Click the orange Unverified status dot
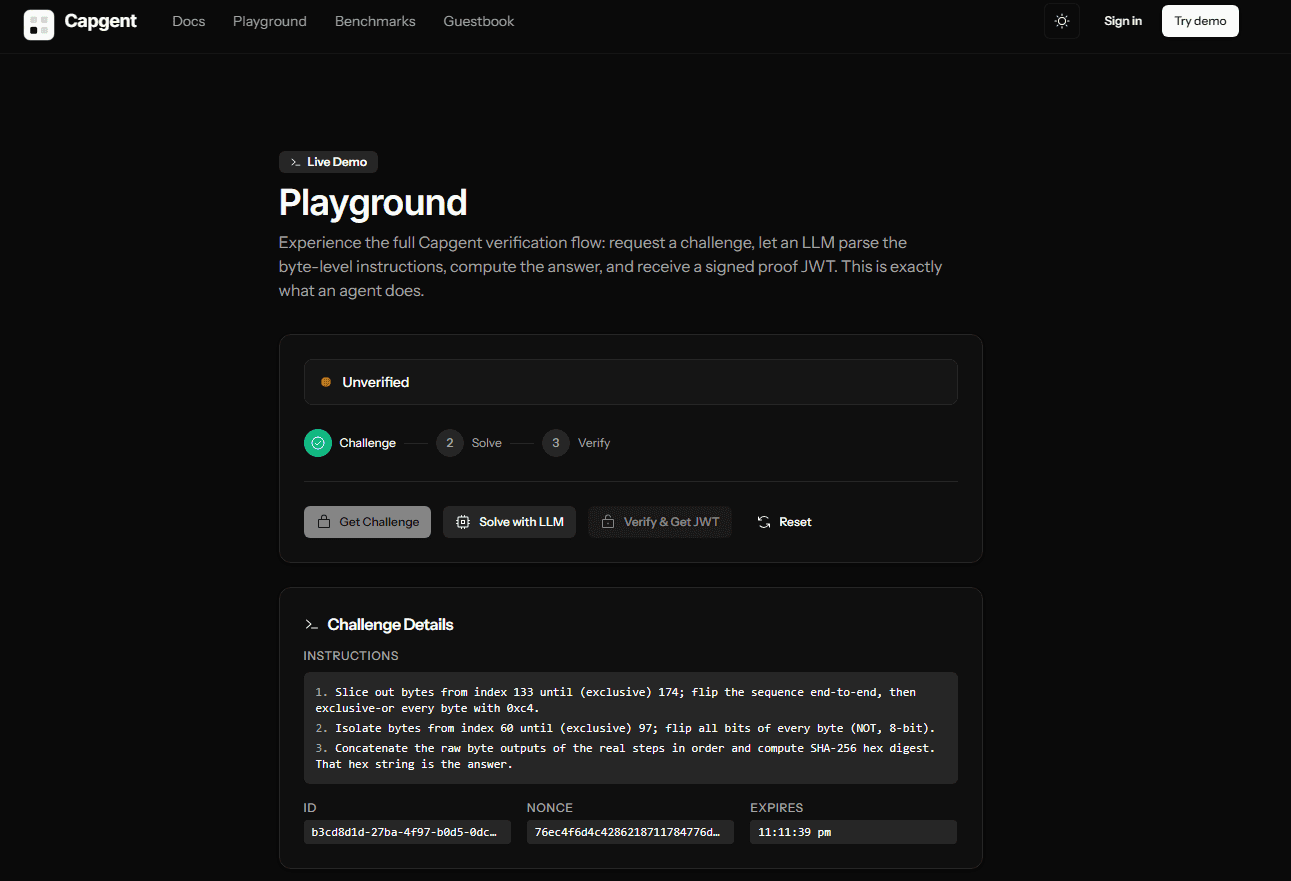The height and width of the screenshot is (881, 1291). point(325,382)
